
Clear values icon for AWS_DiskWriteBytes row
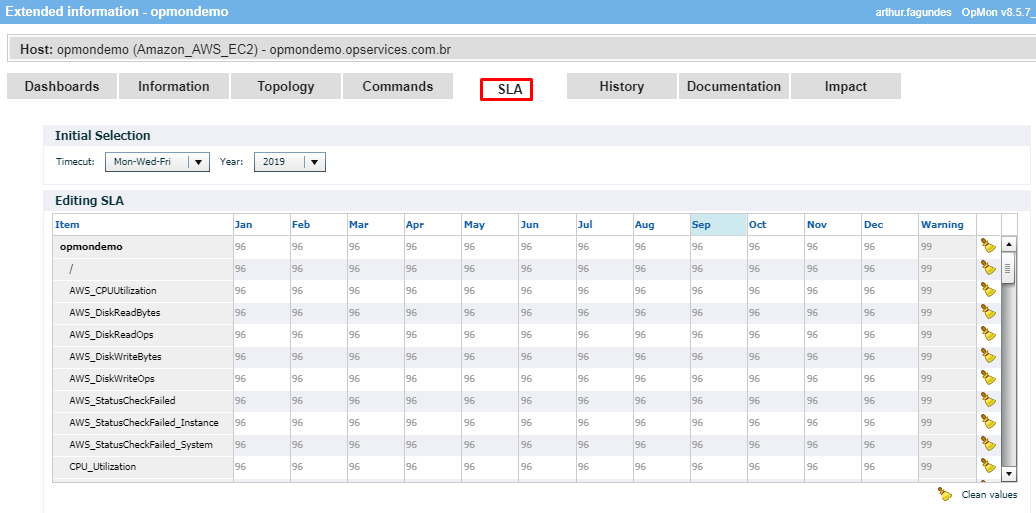point(988,356)
